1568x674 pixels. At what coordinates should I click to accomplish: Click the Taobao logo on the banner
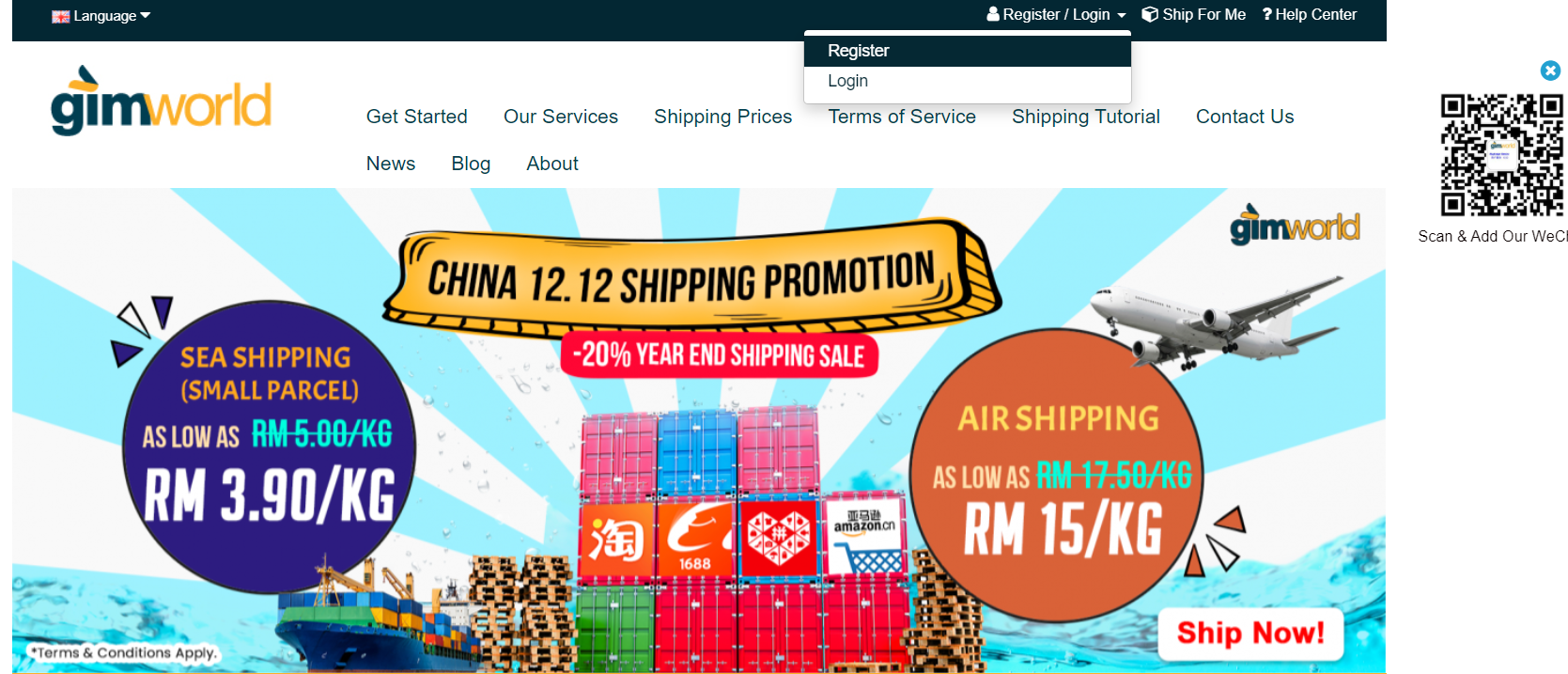point(616,539)
